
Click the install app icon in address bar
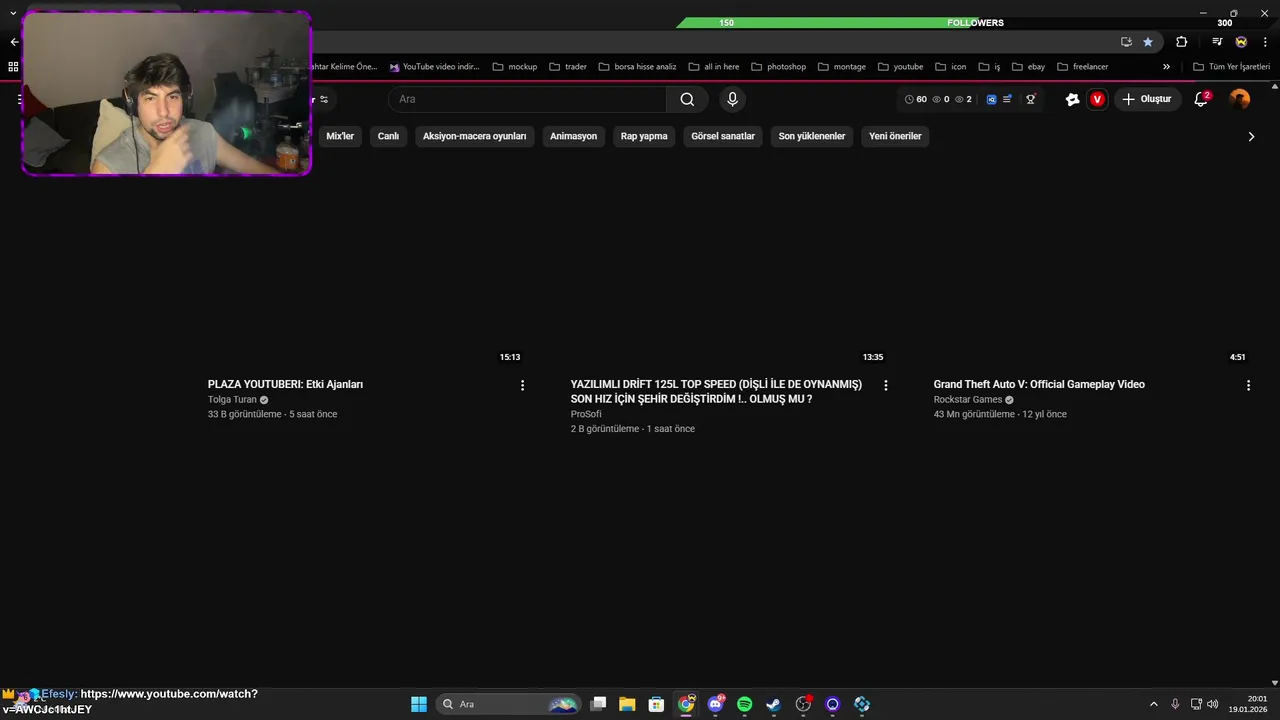click(1126, 42)
